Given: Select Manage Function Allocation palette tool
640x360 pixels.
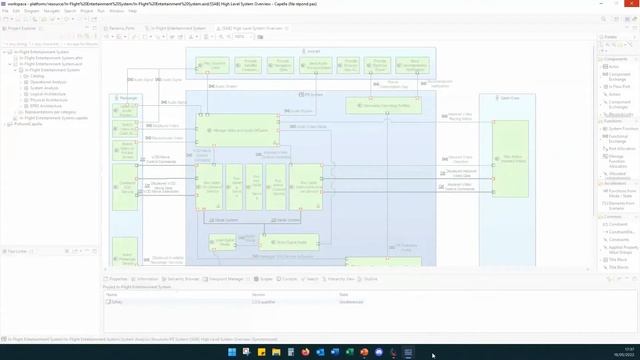Looking at the screenshot, I should pos(614,161).
